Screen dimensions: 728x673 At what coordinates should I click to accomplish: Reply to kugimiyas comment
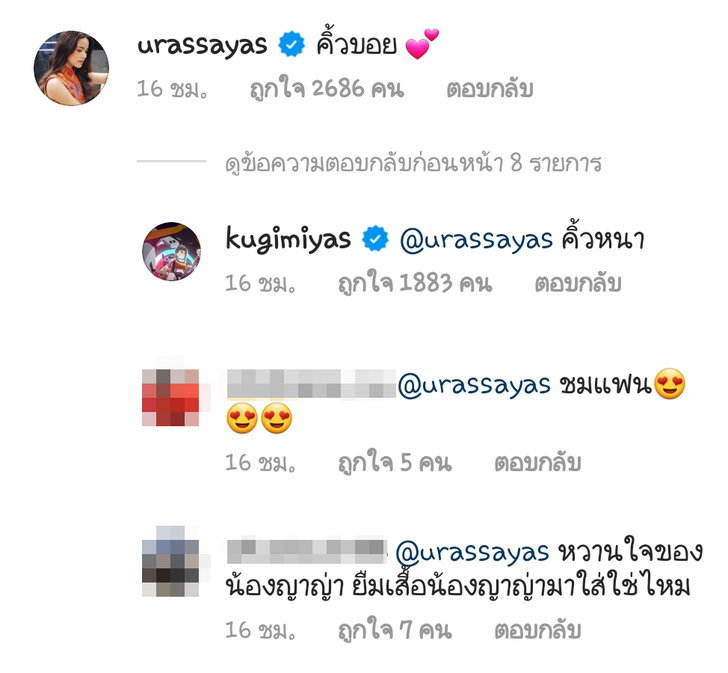(x=578, y=283)
